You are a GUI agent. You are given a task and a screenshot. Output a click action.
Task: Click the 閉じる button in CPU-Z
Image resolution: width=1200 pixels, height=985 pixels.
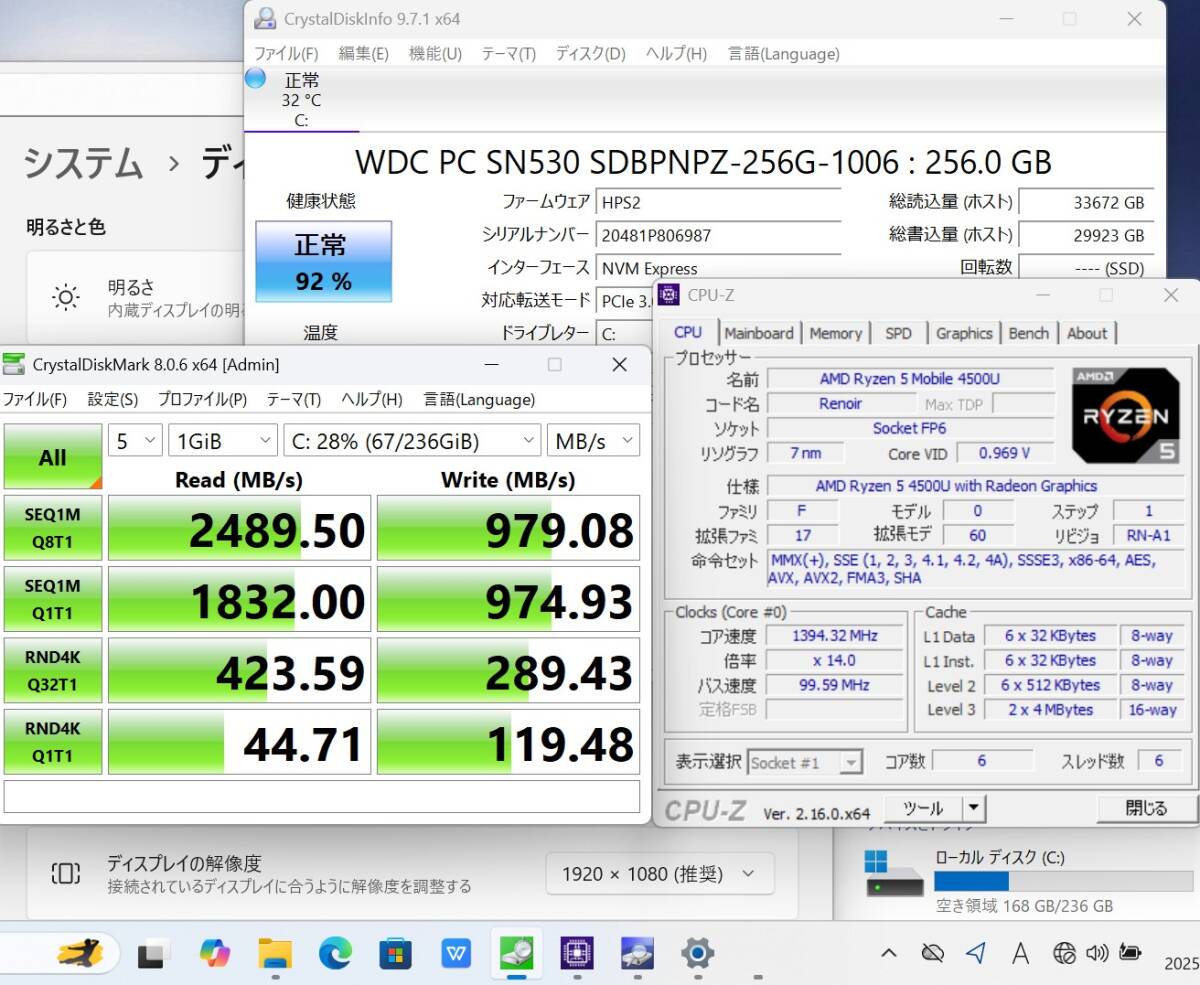click(x=1146, y=808)
